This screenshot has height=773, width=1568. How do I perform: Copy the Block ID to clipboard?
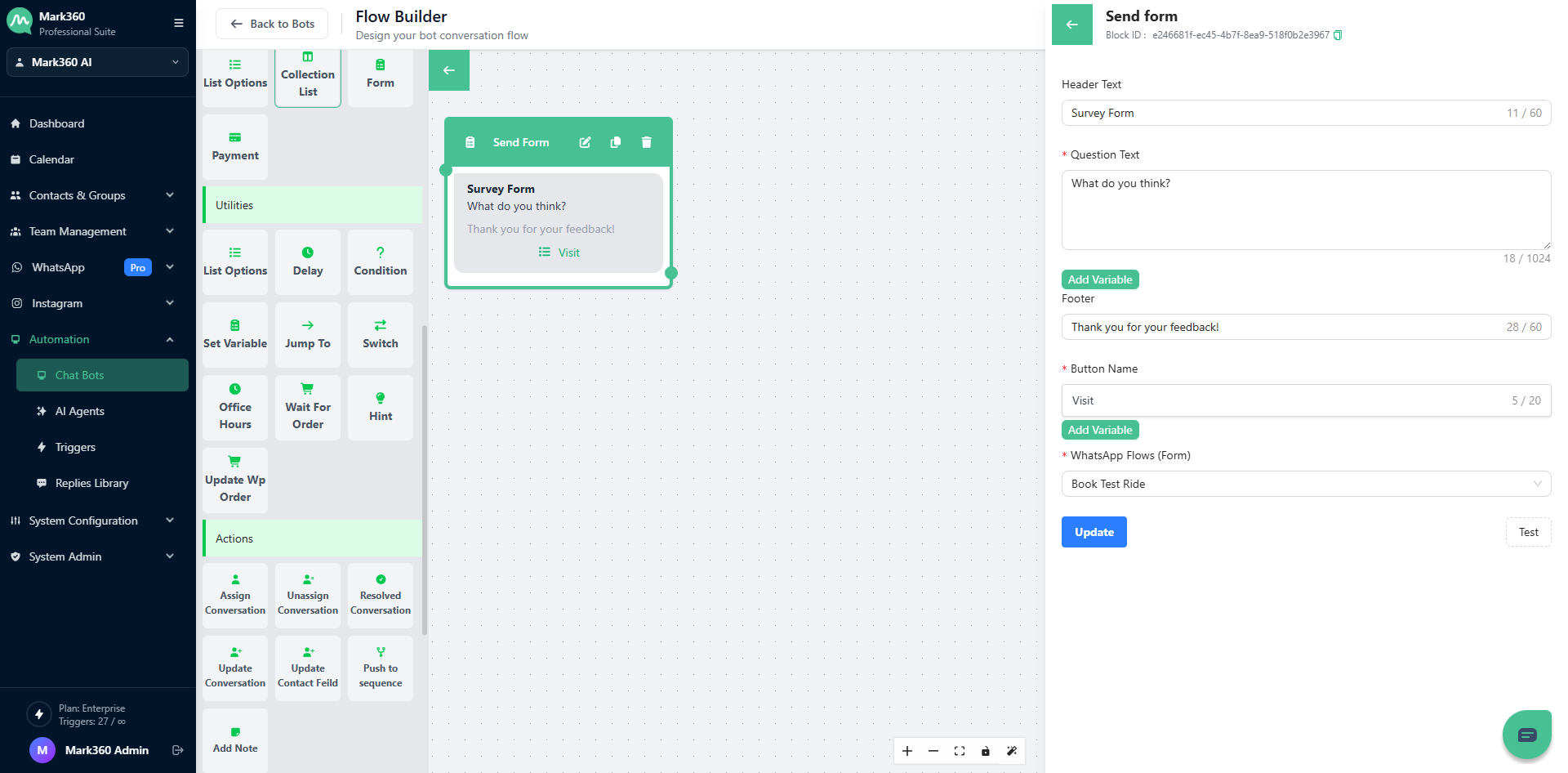pyautogui.click(x=1338, y=35)
